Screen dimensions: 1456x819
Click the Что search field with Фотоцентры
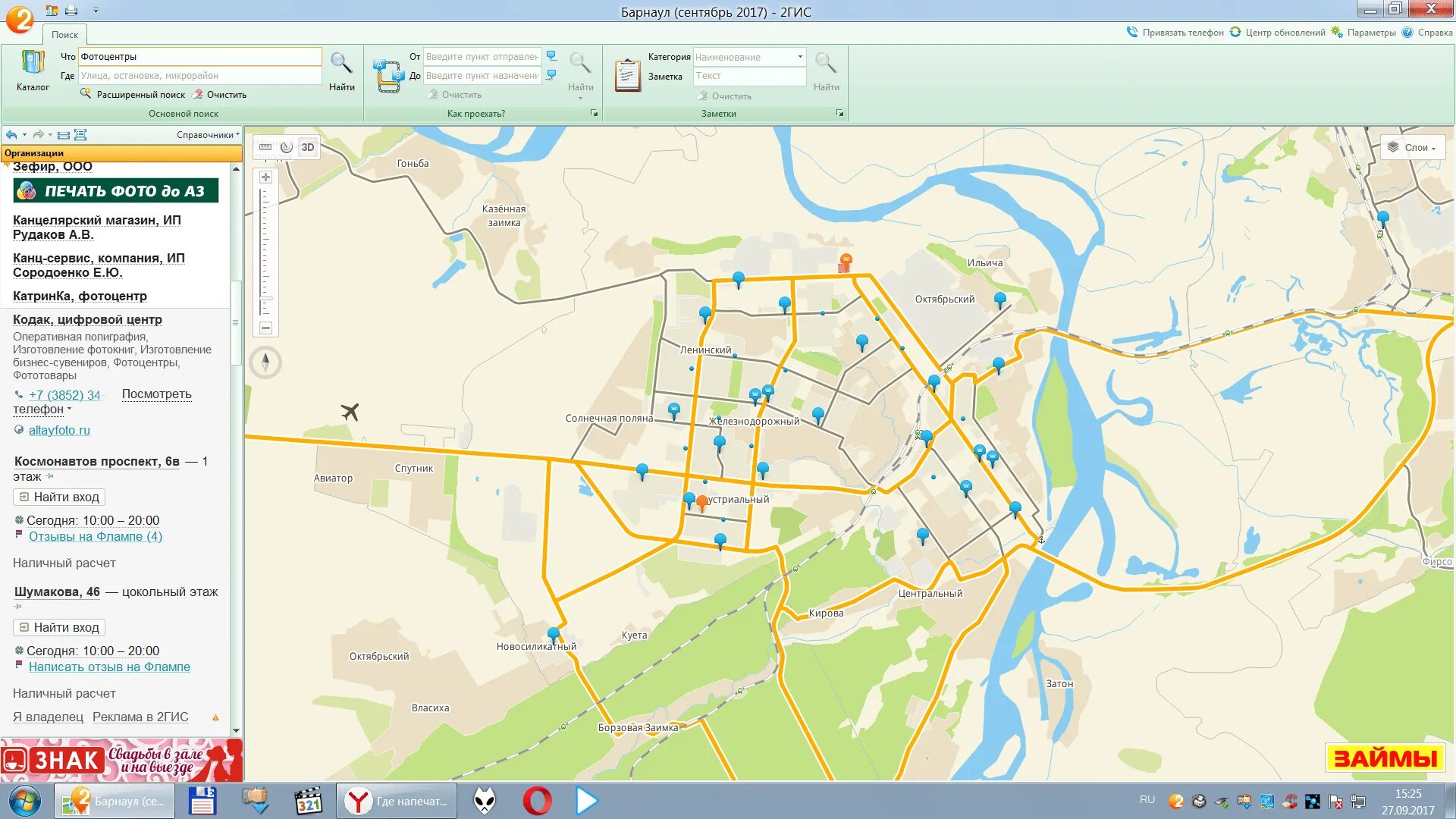coord(200,57)
